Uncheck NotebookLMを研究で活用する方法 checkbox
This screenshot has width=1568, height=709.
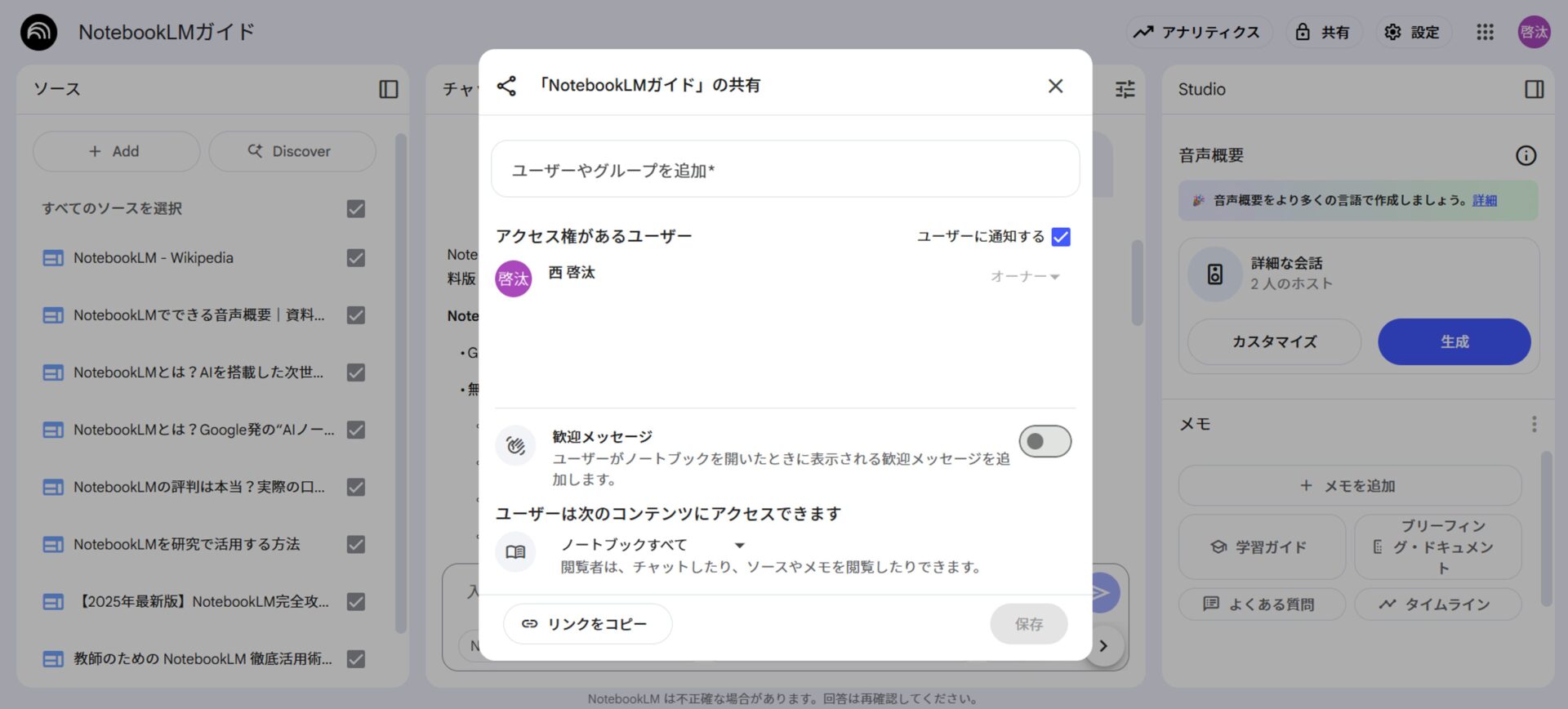(356, 544)
